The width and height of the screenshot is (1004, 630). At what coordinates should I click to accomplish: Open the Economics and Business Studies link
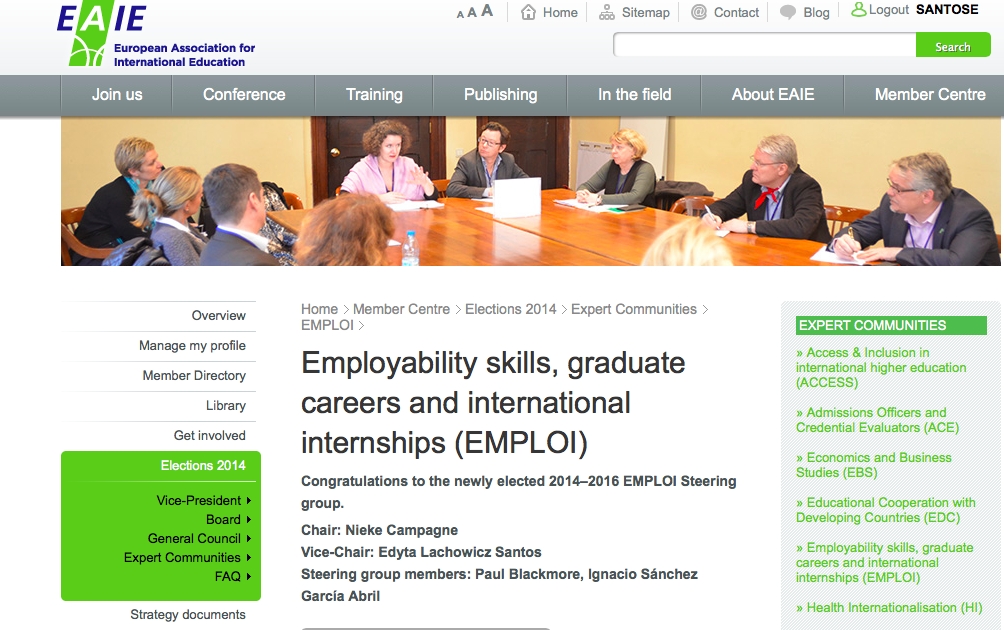tap(873, 465)
